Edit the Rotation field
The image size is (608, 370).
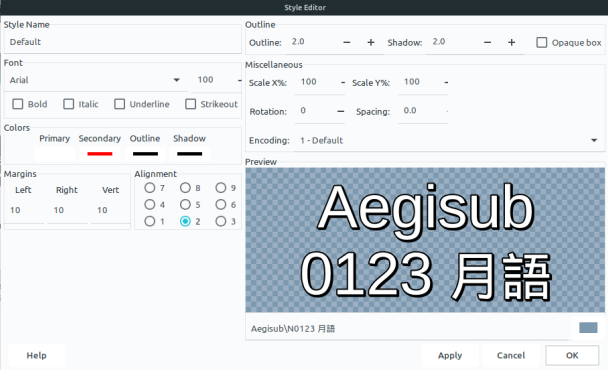315,111
